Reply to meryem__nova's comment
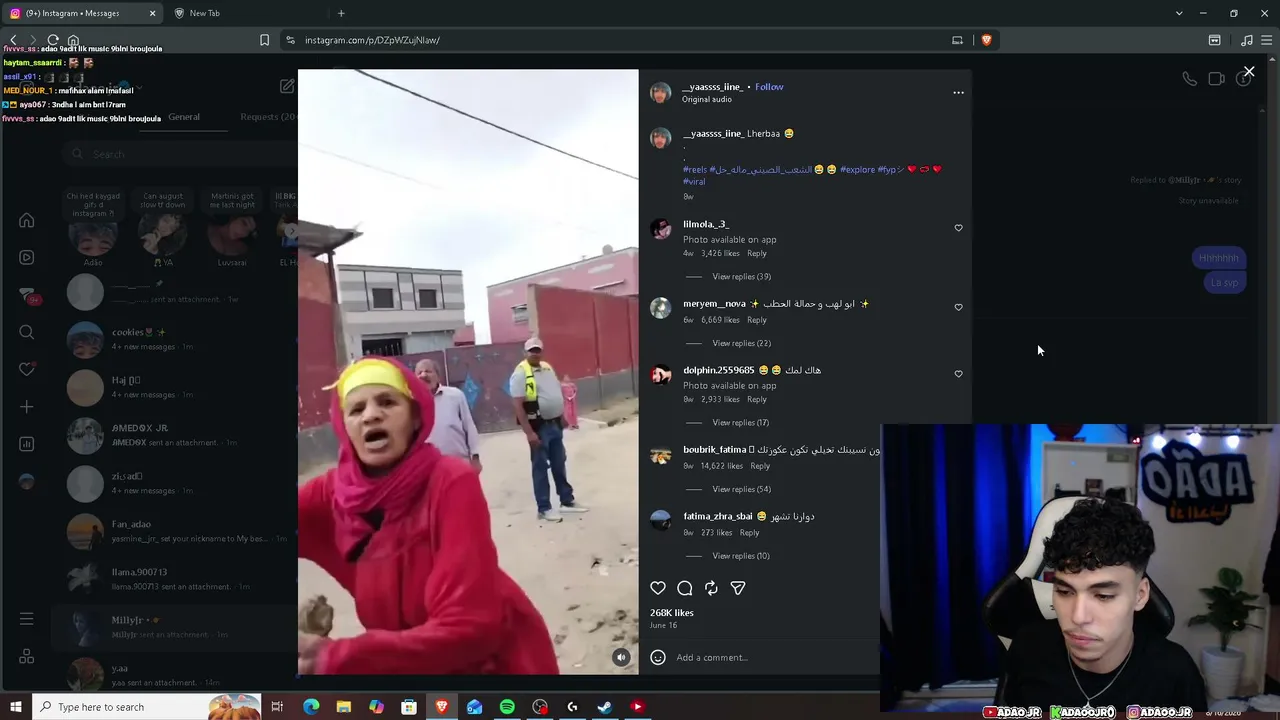 757,320
